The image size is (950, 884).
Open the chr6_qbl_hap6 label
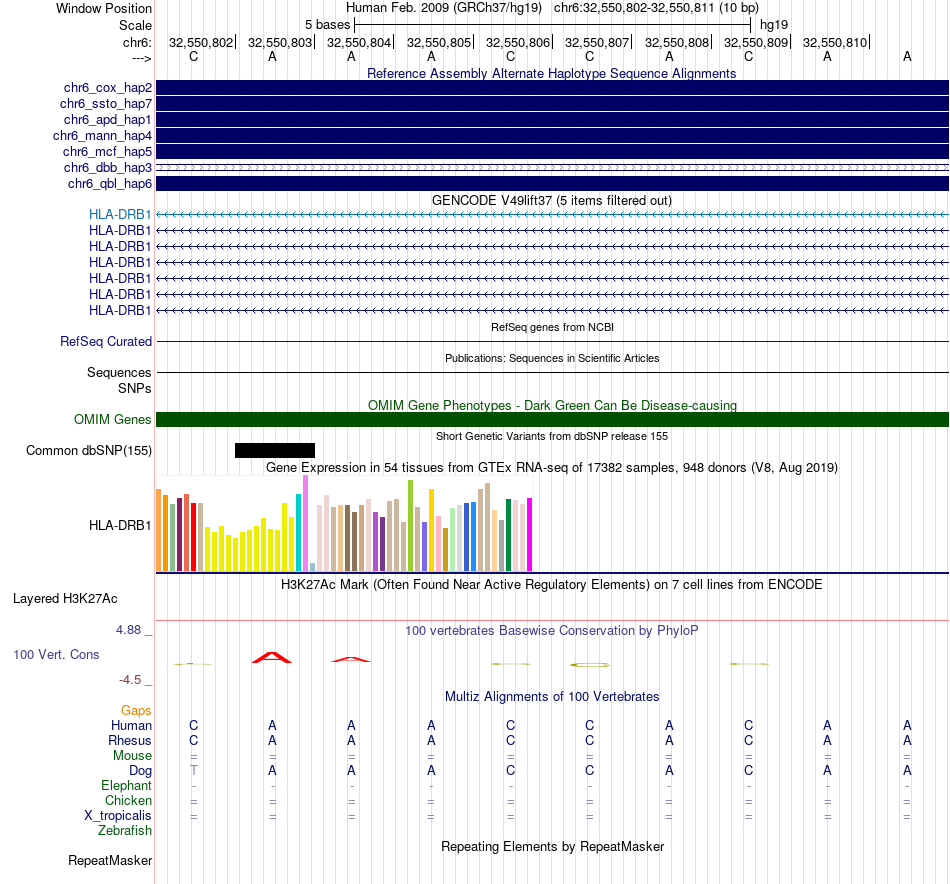pos(110,184)
